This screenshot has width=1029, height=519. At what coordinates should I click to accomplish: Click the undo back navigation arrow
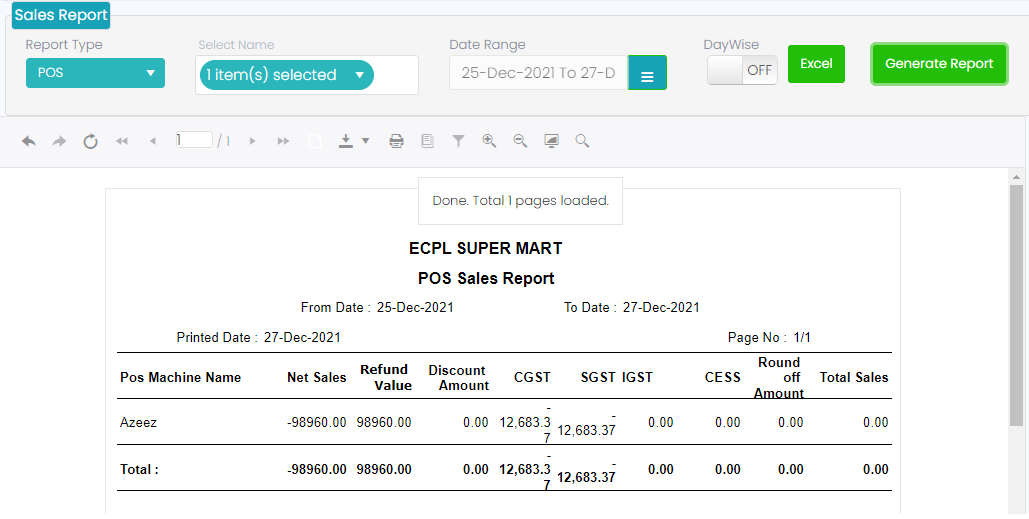(x=29, y=142)
